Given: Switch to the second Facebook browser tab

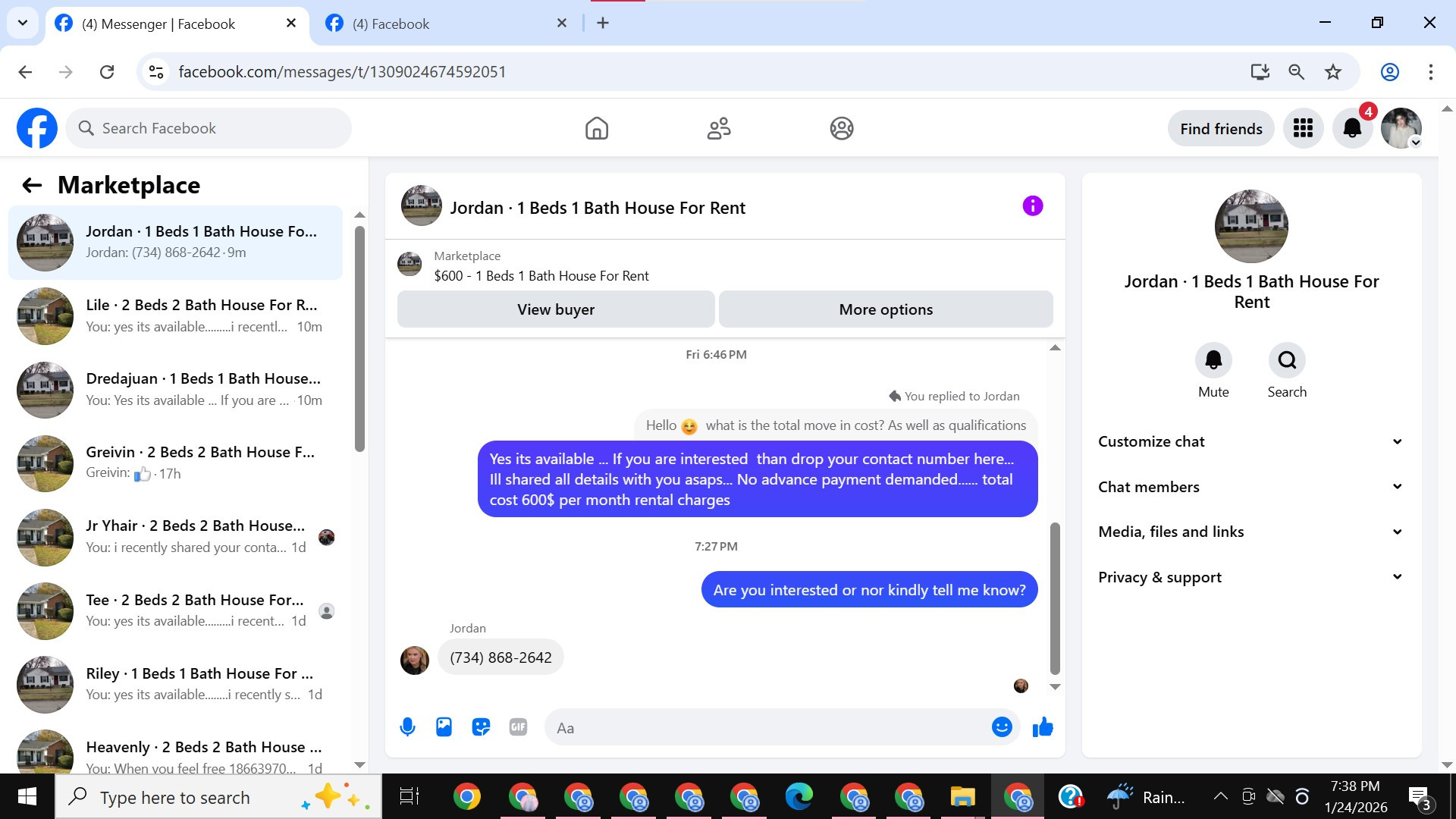Looking at the screenshot, I should [442, 24].
